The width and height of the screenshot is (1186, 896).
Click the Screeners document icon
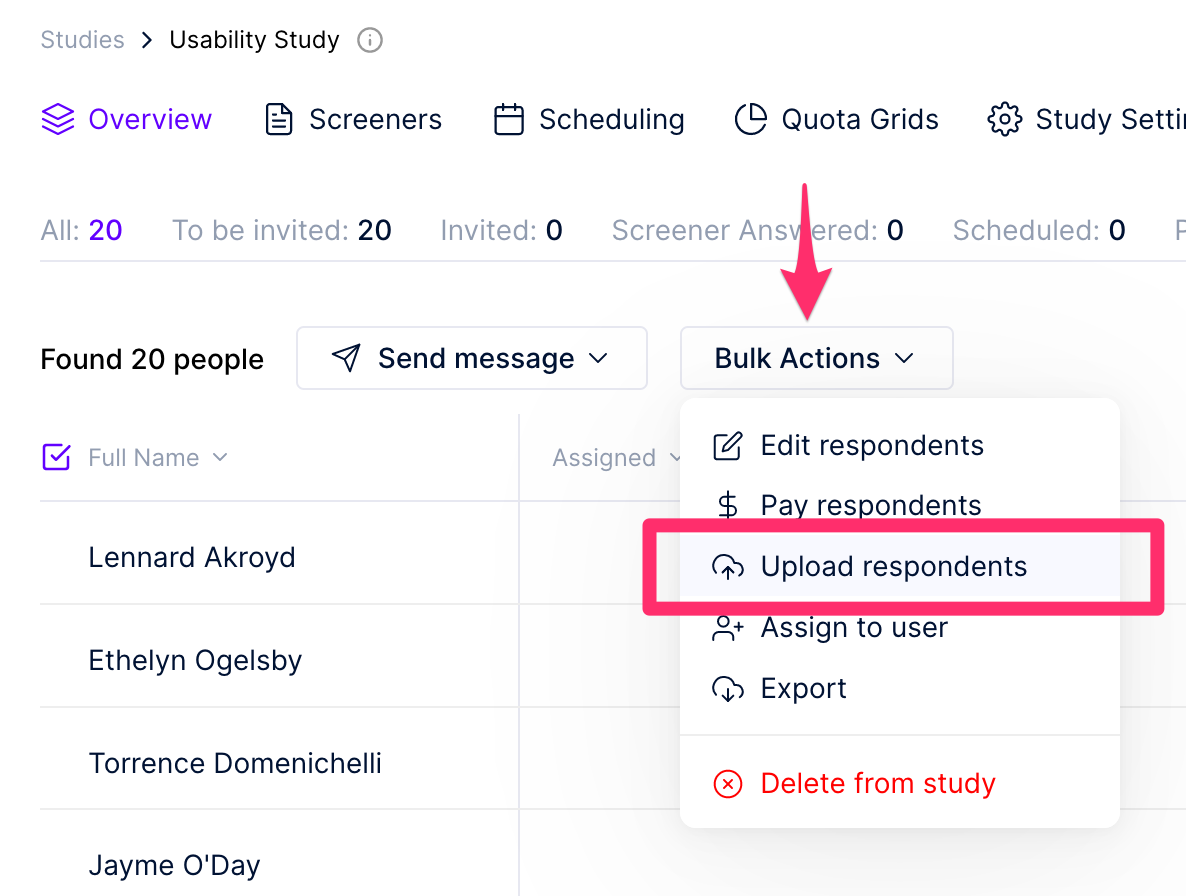point(278,120)
